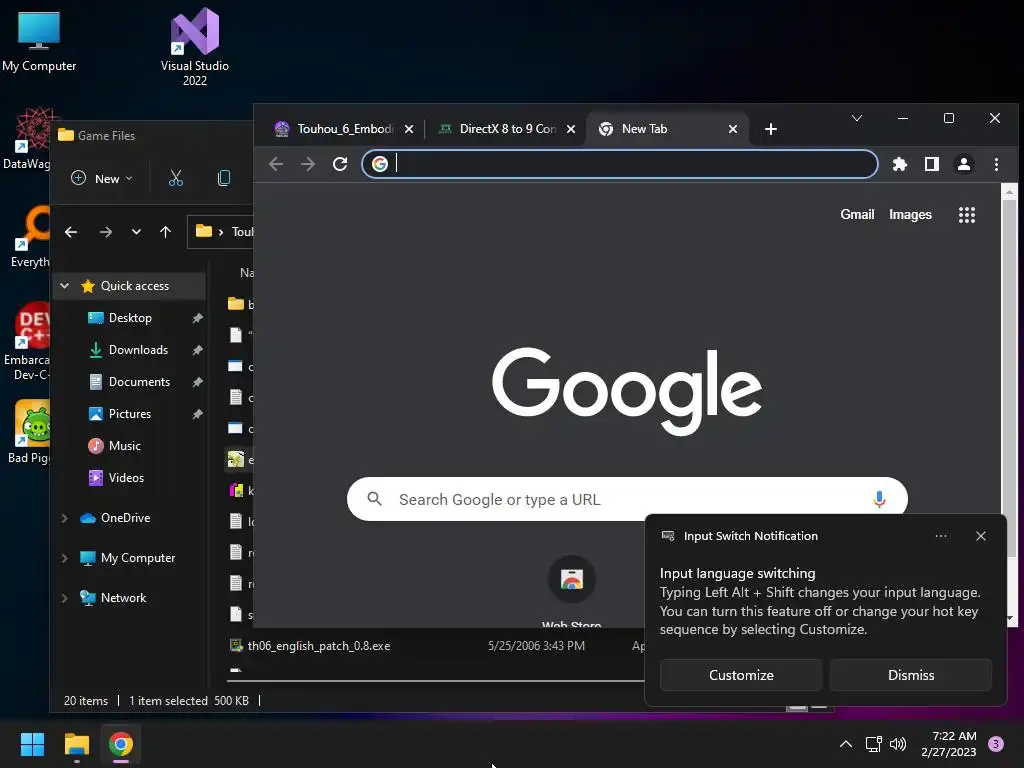Select th06_english_patch_0.8.exe file
The height and width of the screenshot is (768, 1024).
[x=319, y=646]
